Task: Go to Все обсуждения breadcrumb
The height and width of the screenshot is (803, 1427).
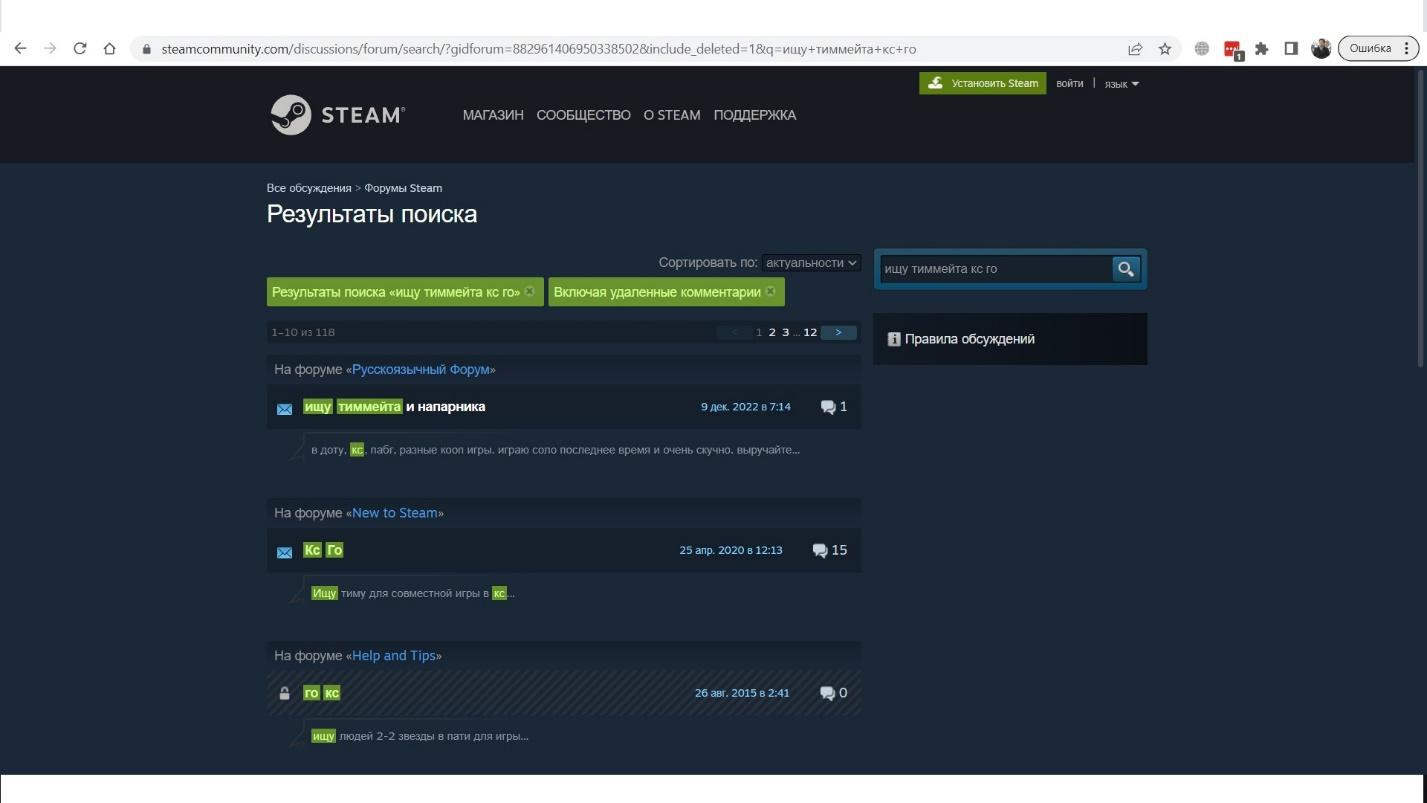Action: point(309,188)
